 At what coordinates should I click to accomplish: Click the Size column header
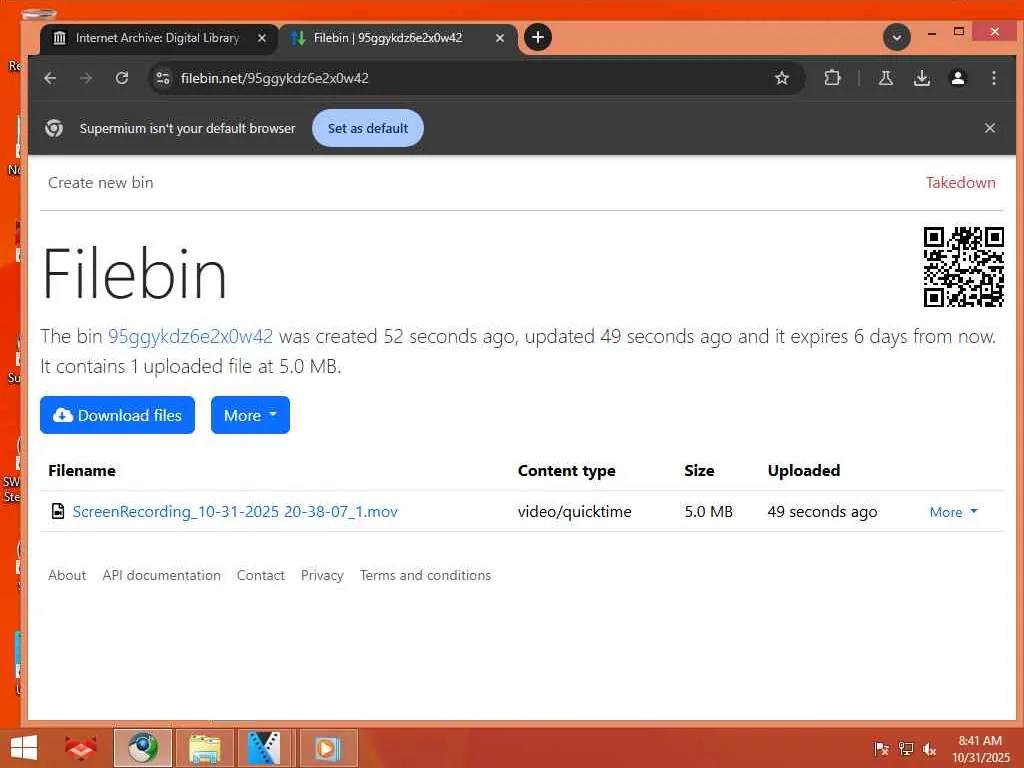click(x=699, y=471)
